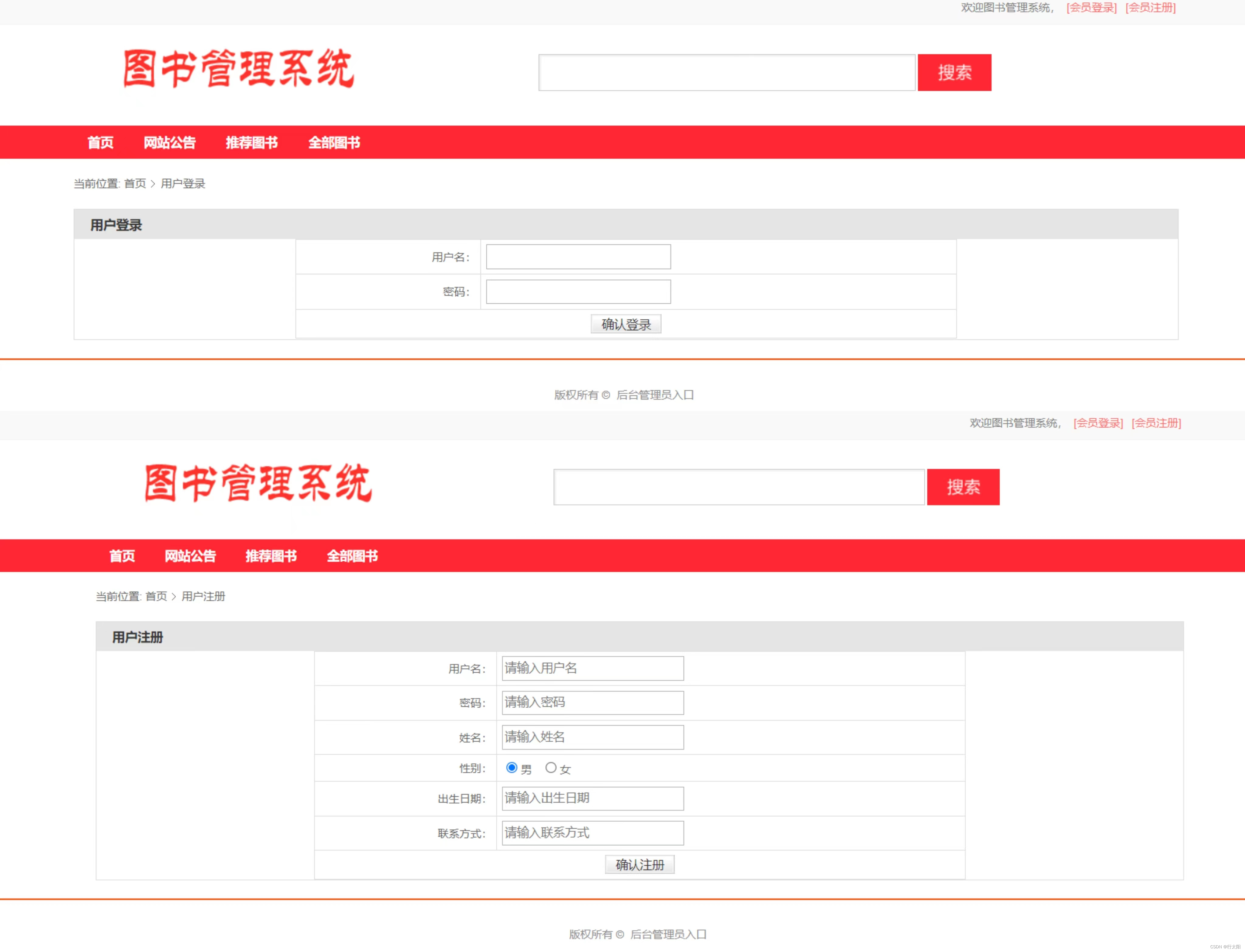Select the 女 gender radio button
The image size is (1245, 952).
click(x=551, y=768)
